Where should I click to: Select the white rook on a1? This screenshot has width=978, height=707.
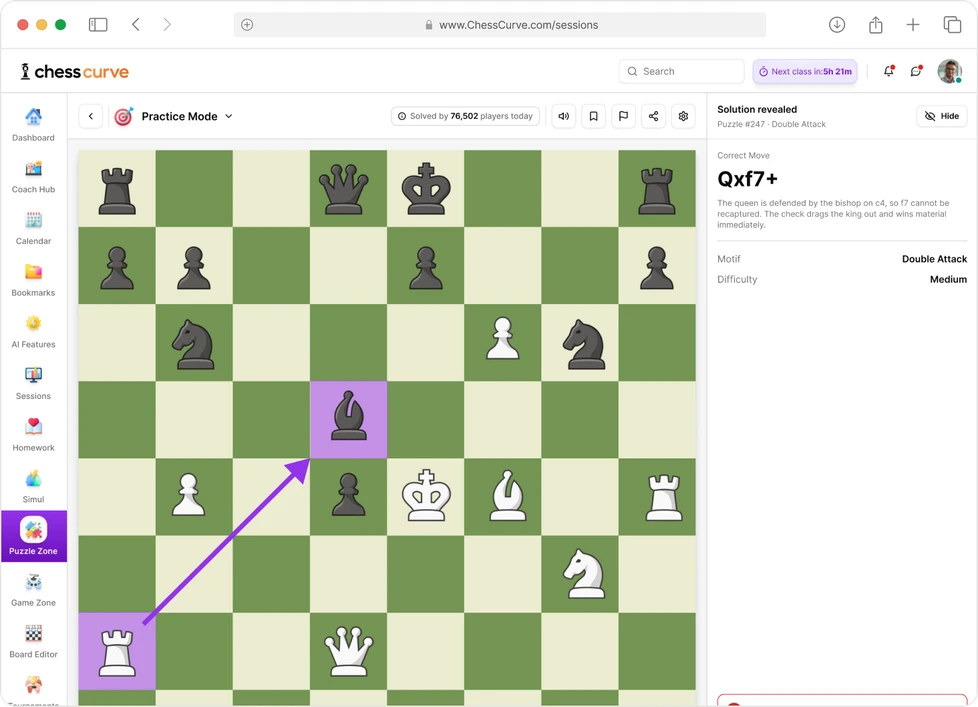(x=117, y=652)
